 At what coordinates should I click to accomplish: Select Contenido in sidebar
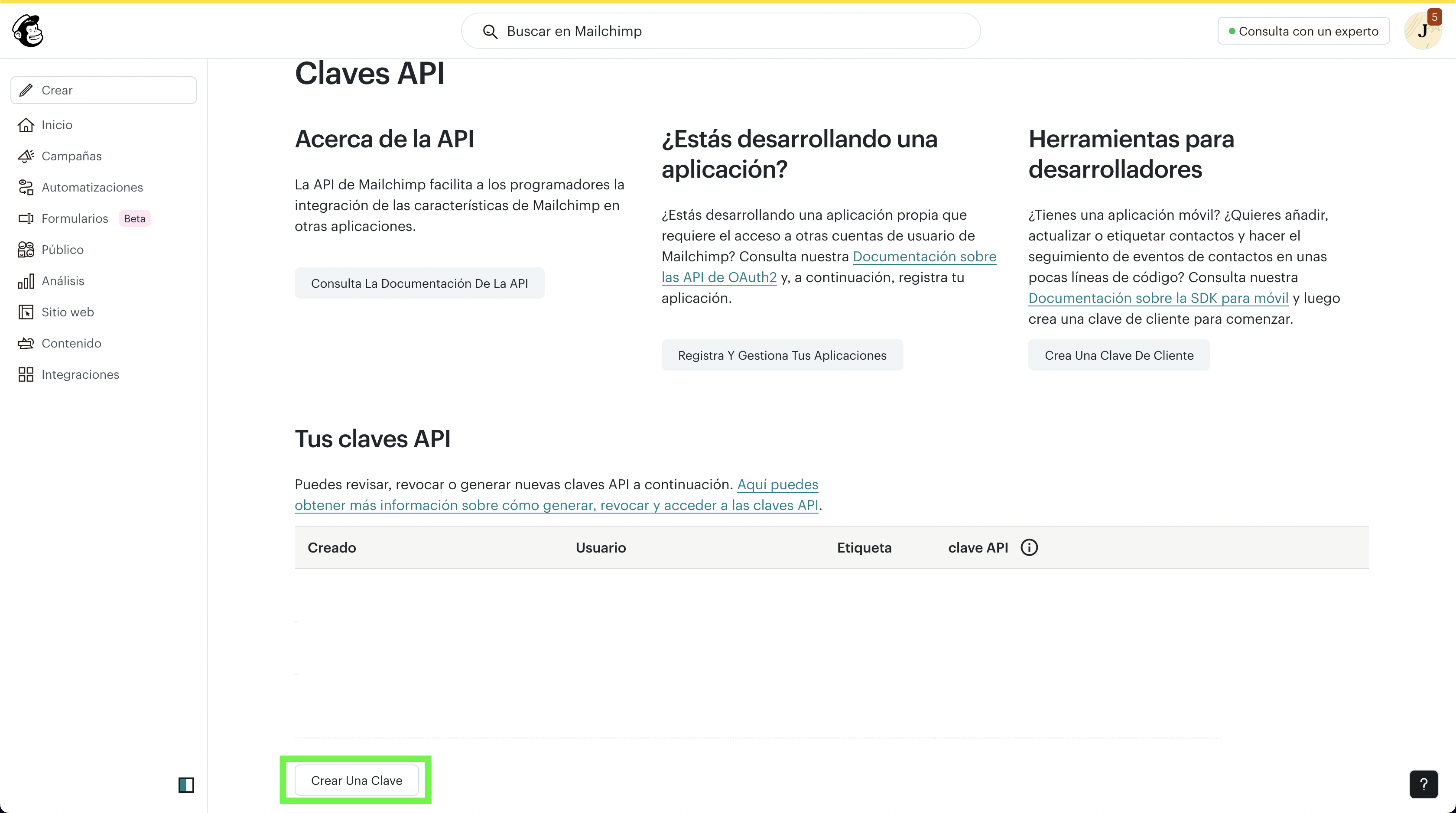[x=71, y=343]
